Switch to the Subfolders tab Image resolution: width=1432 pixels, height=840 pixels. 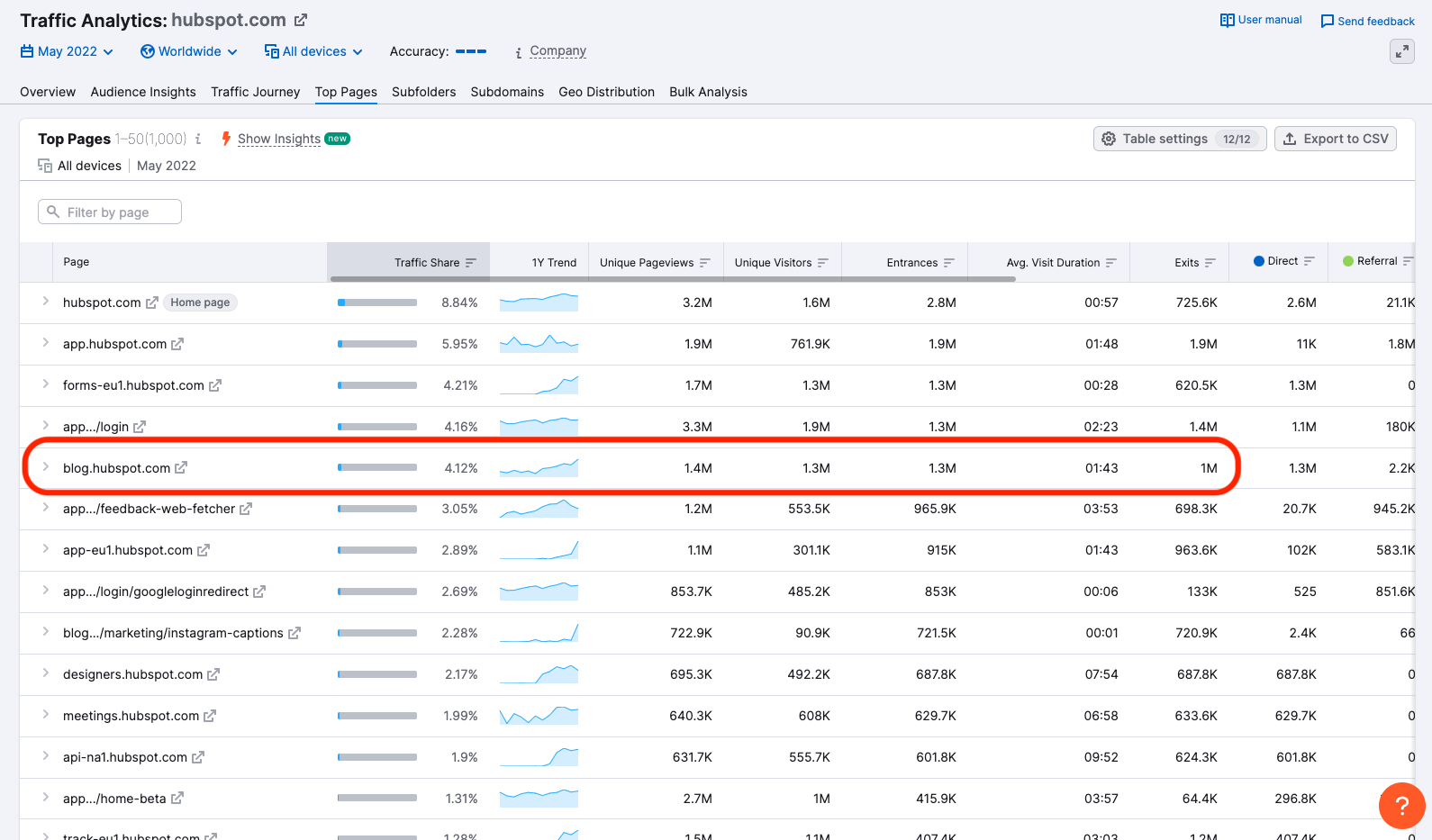pos(423,92)
